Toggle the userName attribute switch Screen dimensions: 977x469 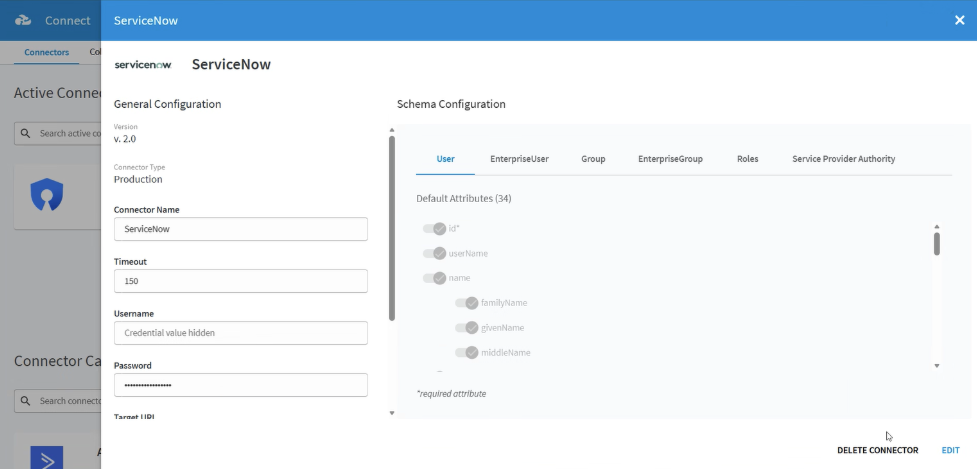click(x=434, y=253)
